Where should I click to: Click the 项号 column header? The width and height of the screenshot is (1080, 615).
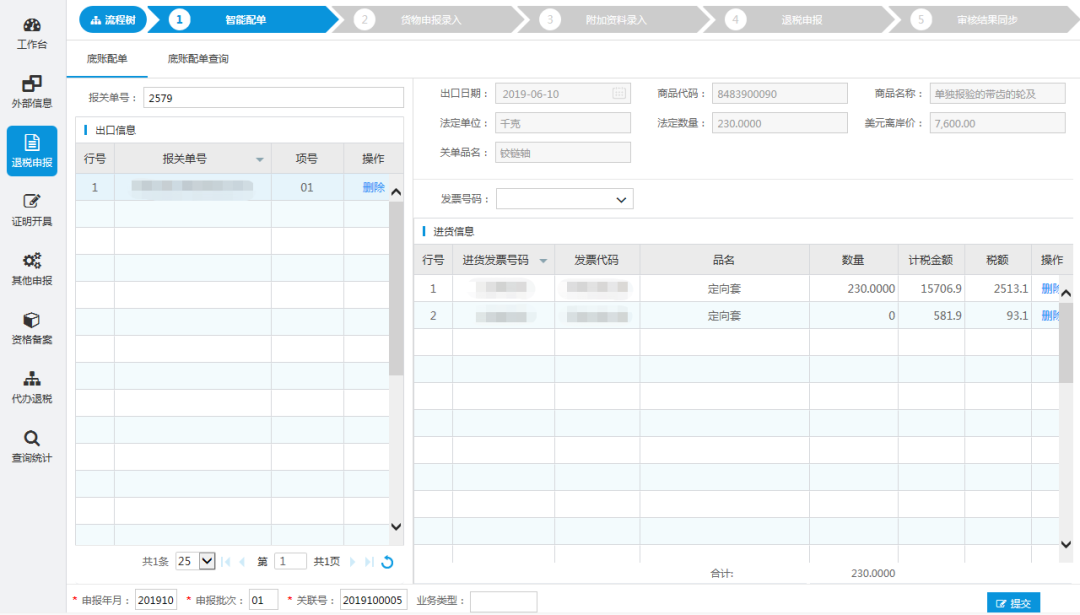coord(307,159)
